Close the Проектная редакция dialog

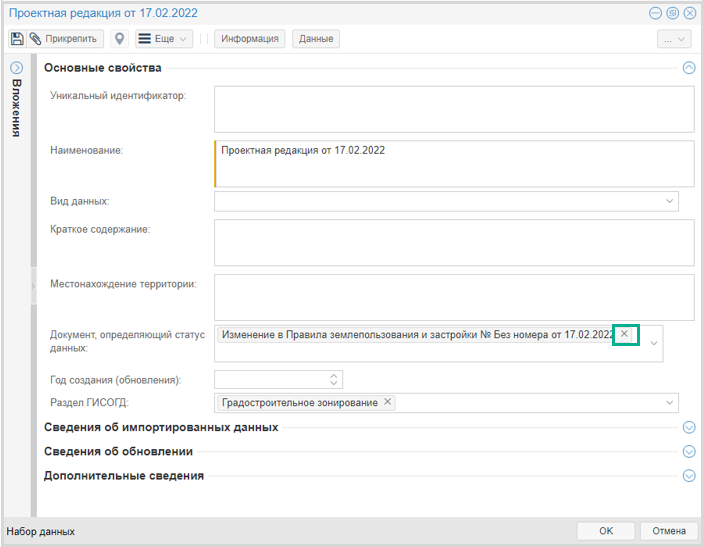click(690, 13)
